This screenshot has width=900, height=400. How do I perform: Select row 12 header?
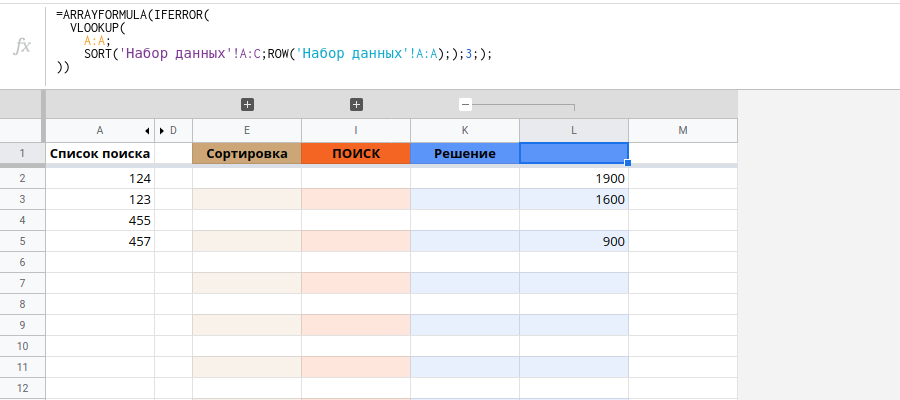[x=22, y=388]
